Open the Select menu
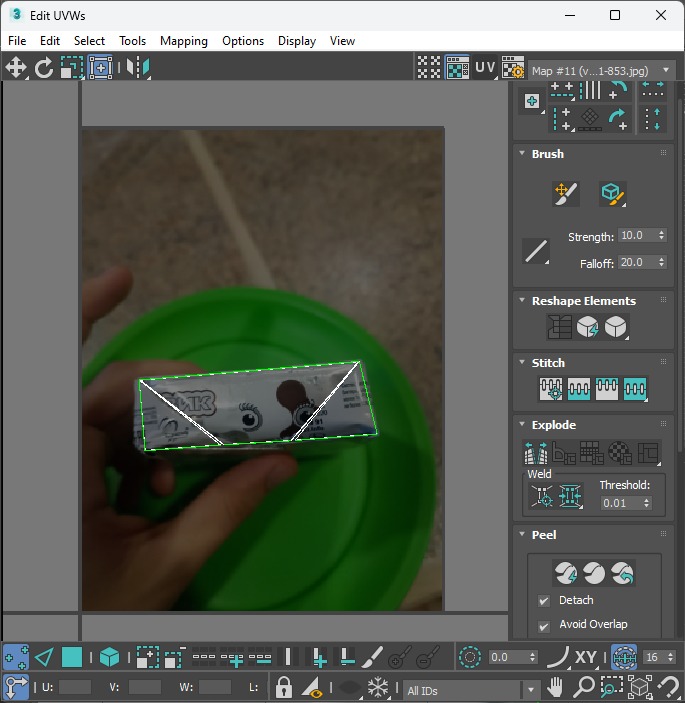 coord(89,41)
